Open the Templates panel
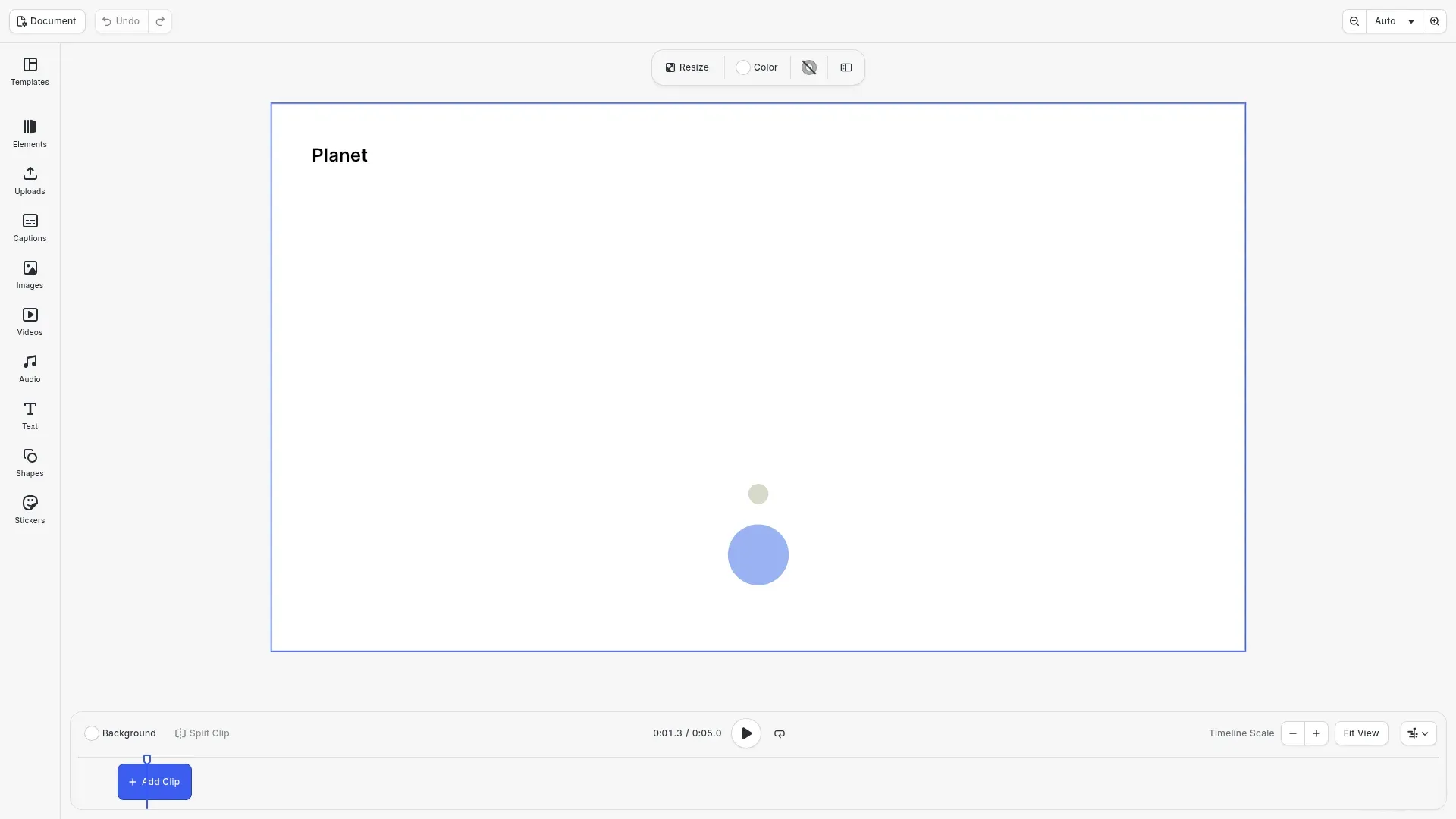Screen dimensions: 1456x819 [30, 72]
